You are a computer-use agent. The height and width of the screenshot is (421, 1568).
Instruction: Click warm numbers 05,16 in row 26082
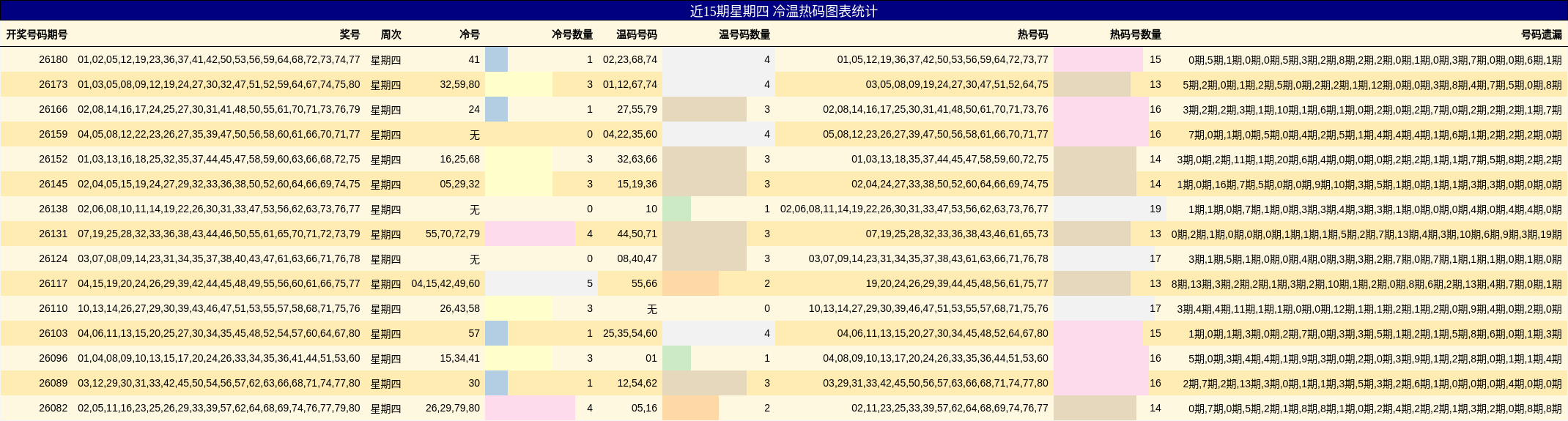click(x=644, y=408)
